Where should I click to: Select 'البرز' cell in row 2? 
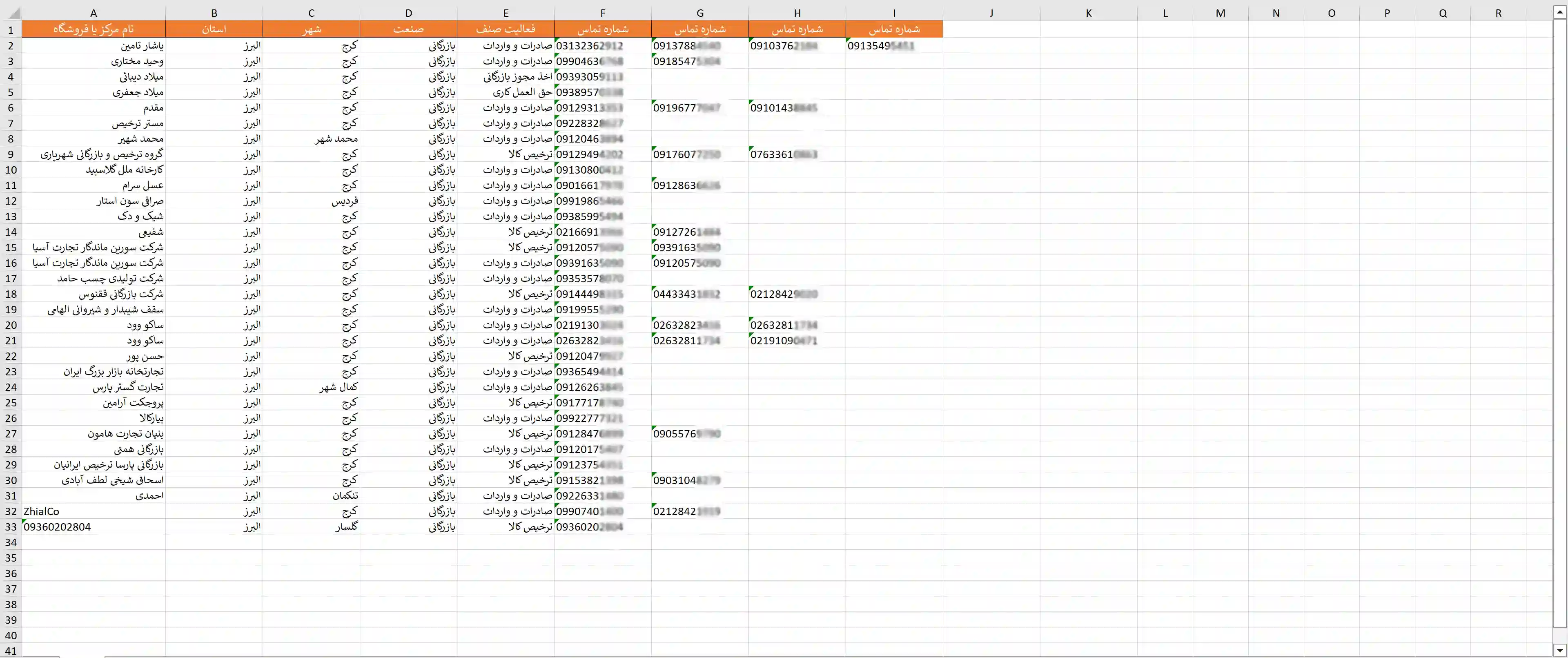214,46
